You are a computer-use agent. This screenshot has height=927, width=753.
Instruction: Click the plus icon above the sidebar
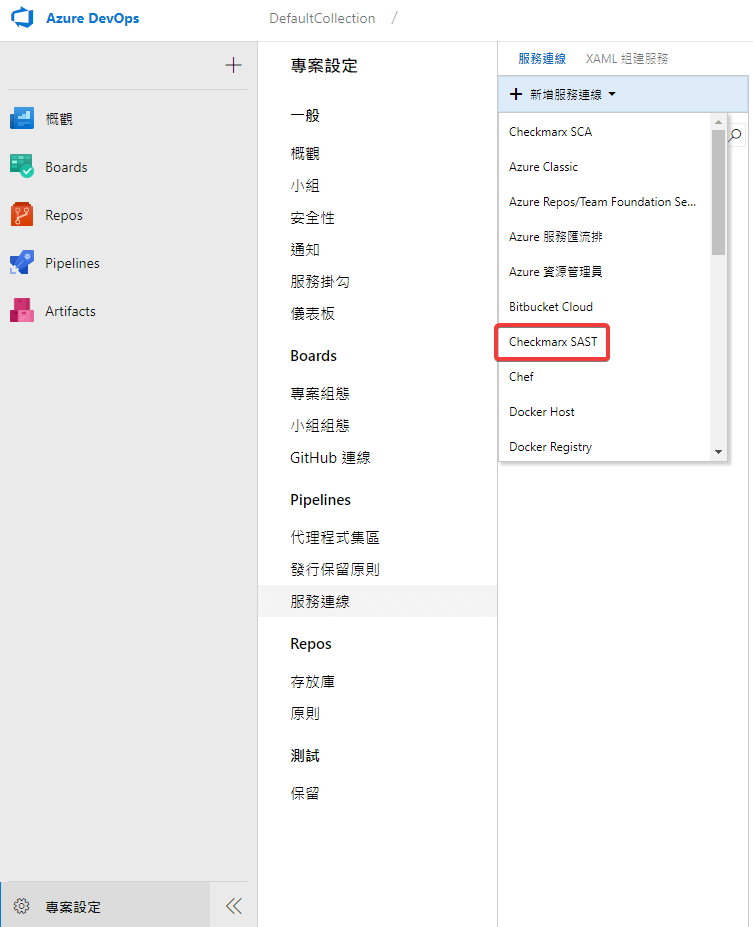click(x=233, y=66)
